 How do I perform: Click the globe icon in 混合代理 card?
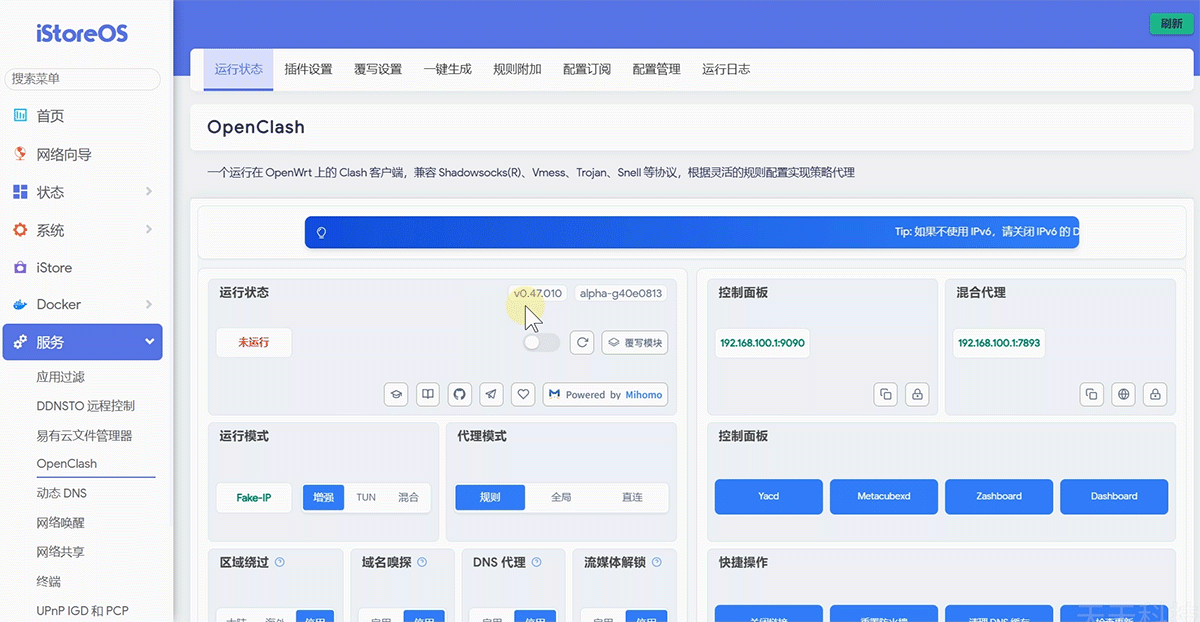pos(1124,394)
